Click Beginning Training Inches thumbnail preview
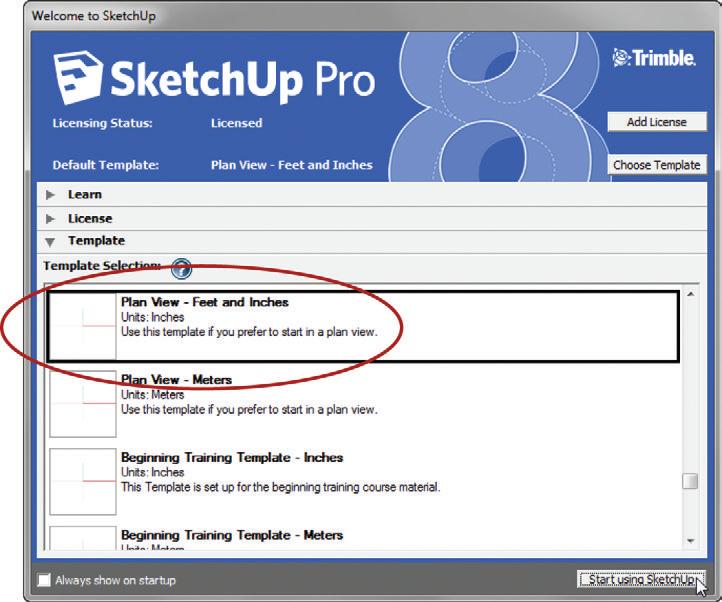This screenshot has height=602, width=722. point(83,481)
